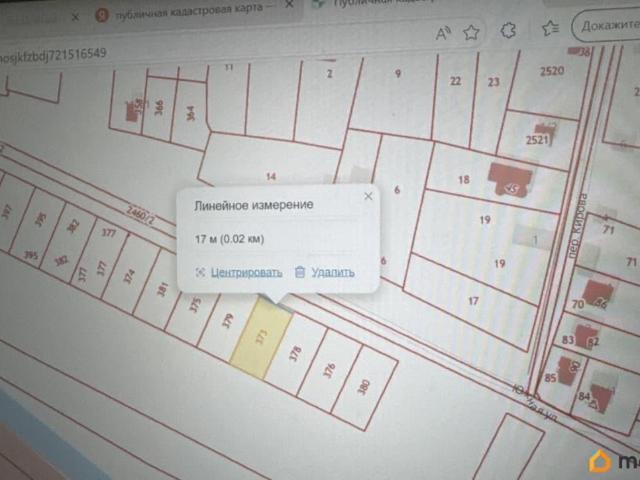Select parcel 378 on the map

(296, 353)
